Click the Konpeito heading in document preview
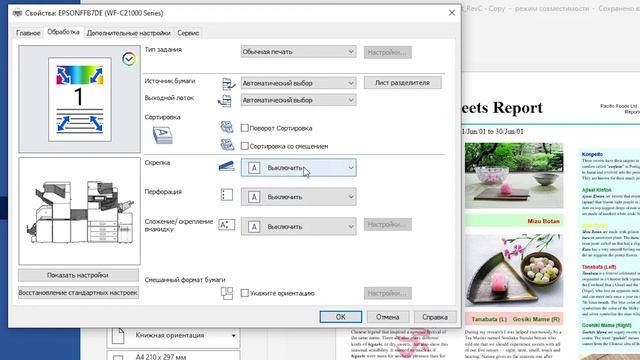The height and width of the screenshot is (360, 640). pos(592,154)
